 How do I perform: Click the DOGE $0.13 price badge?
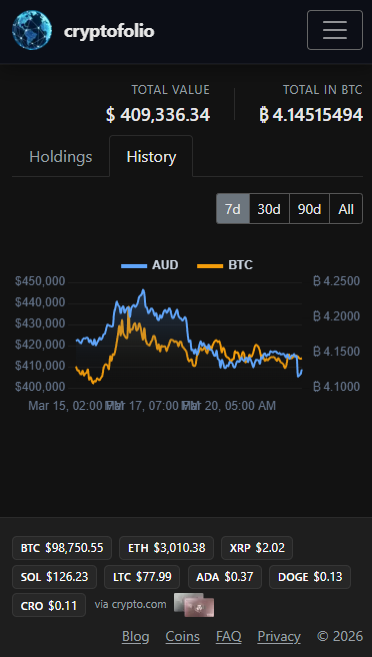pyautogui.click(x=310, y=577)
